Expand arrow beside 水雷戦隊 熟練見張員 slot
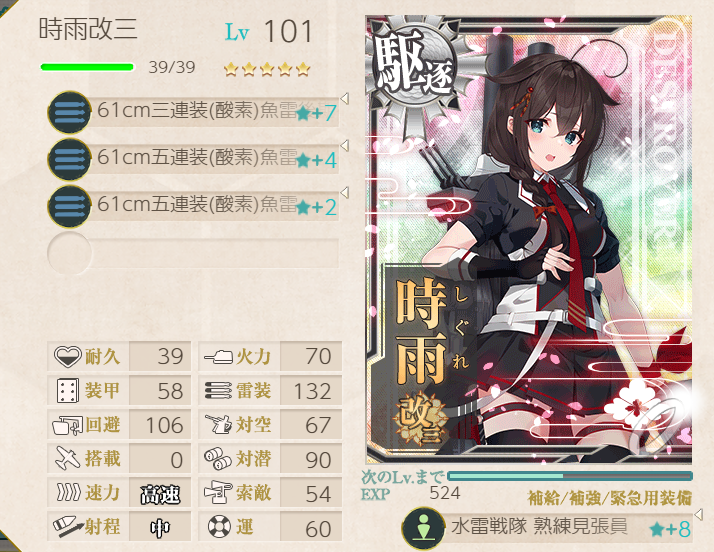 click(699, 515)
